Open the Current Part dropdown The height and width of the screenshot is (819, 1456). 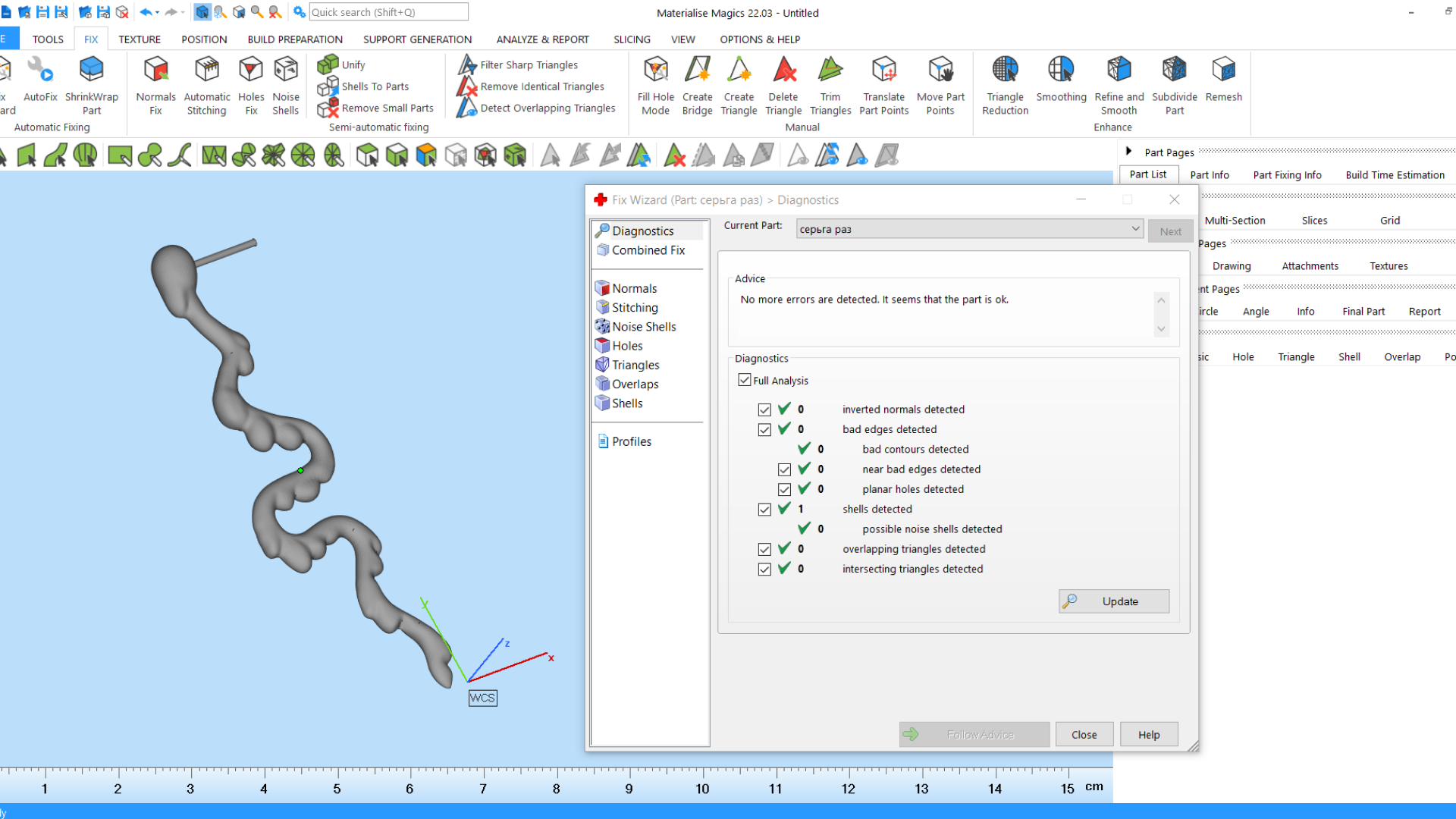[x=969, y=229]
